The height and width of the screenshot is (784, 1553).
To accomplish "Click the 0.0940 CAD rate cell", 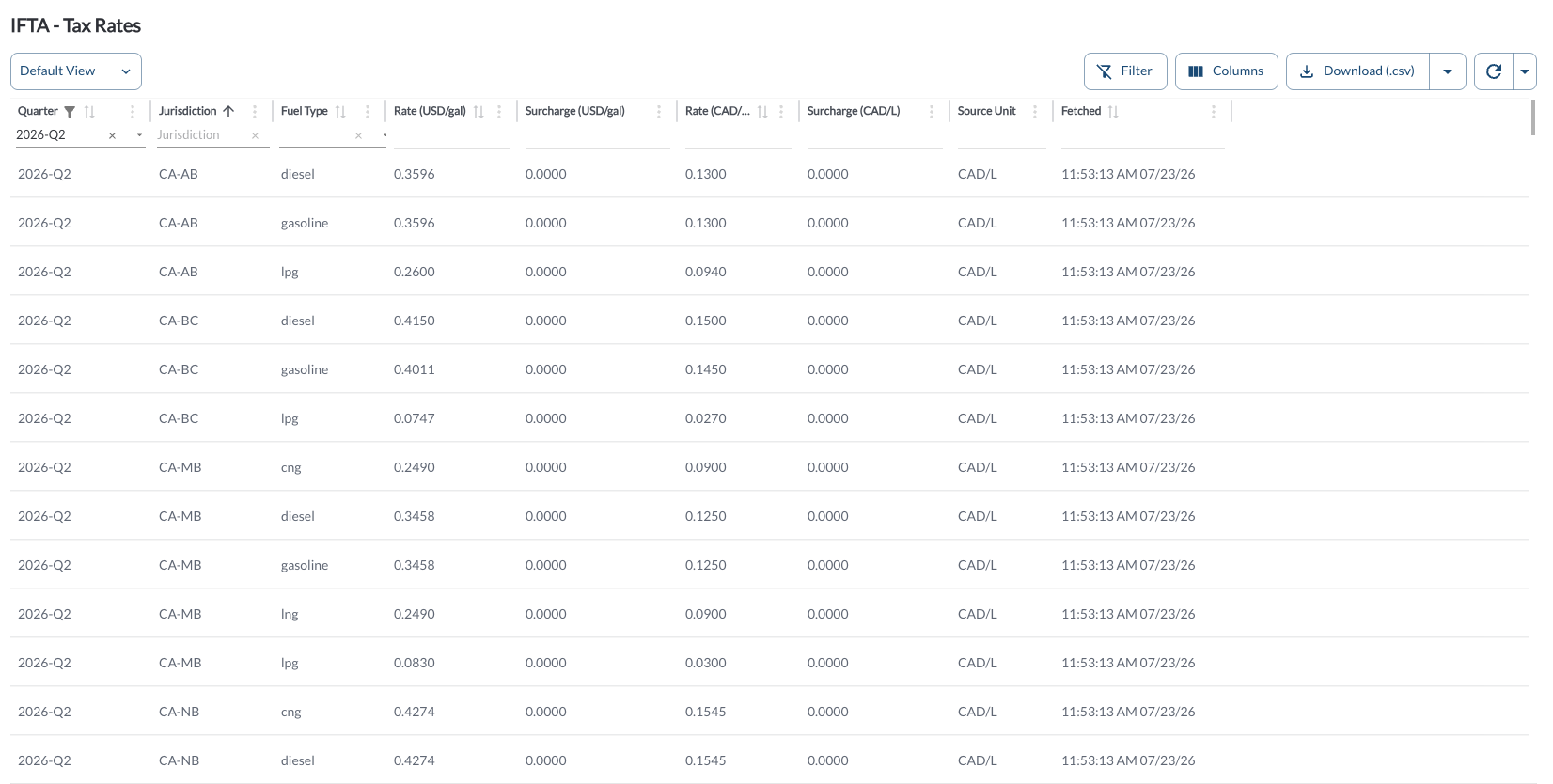I will click(706, 272).
